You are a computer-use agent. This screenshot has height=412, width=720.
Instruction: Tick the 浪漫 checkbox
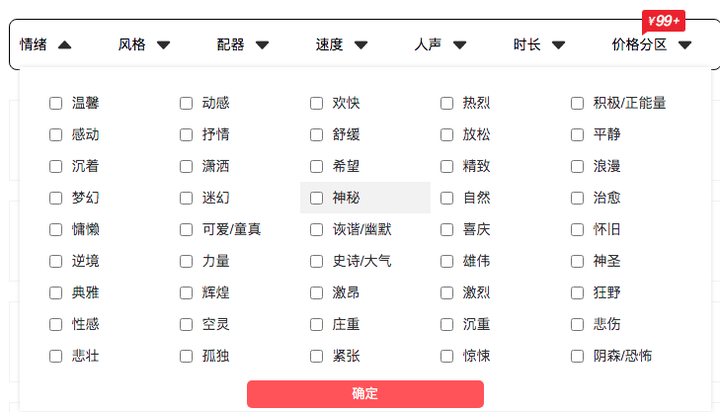(x=578, y=166)
